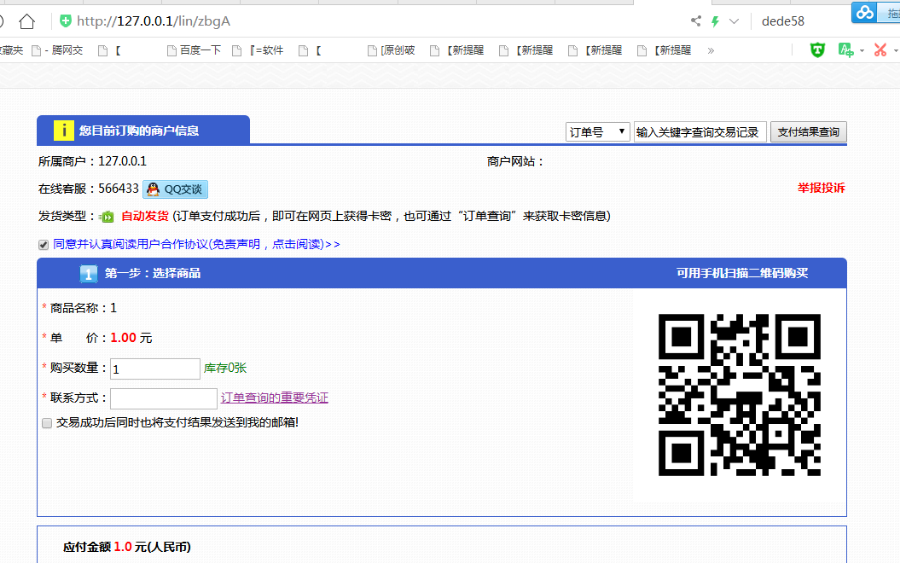
Task: Click the green auto-delivery icon beside 自动发货
Action: [x=107, y=217]
